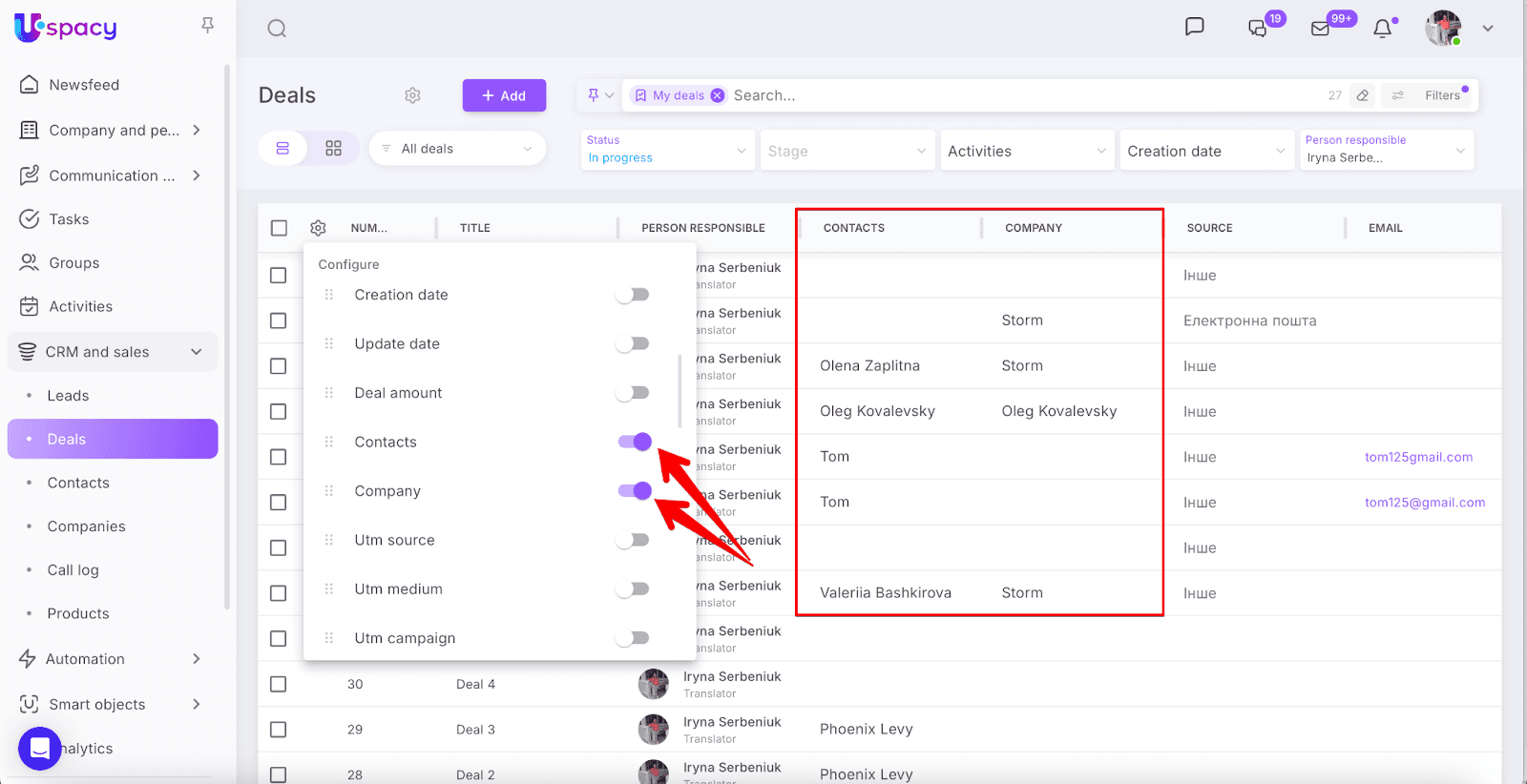1527x784 pixels.
Task: Click the gear icon next to Deals heading
Action: [x=412, y=95]
